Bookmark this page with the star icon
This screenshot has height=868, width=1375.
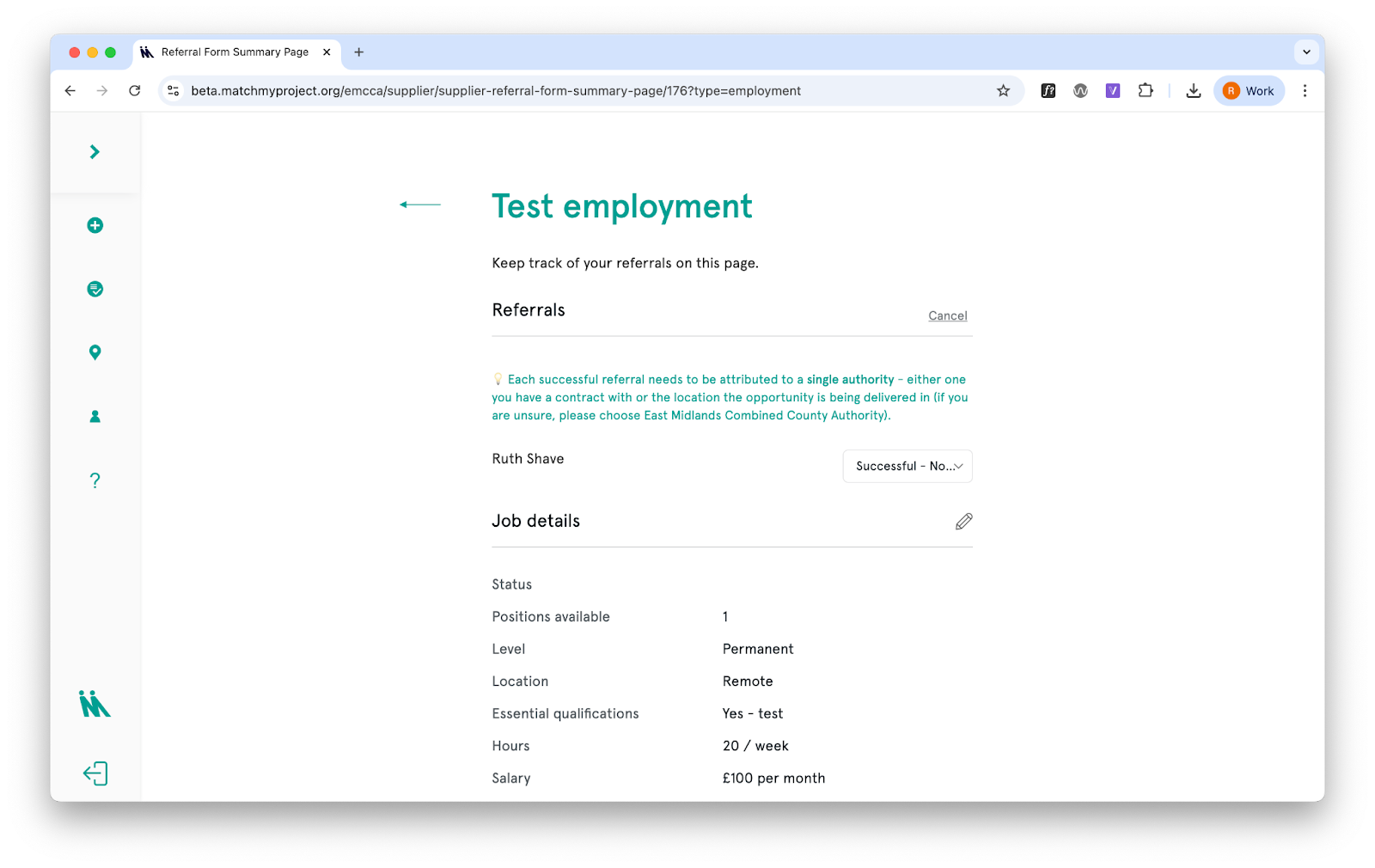pyautogui.click(x=1003, y=91)
